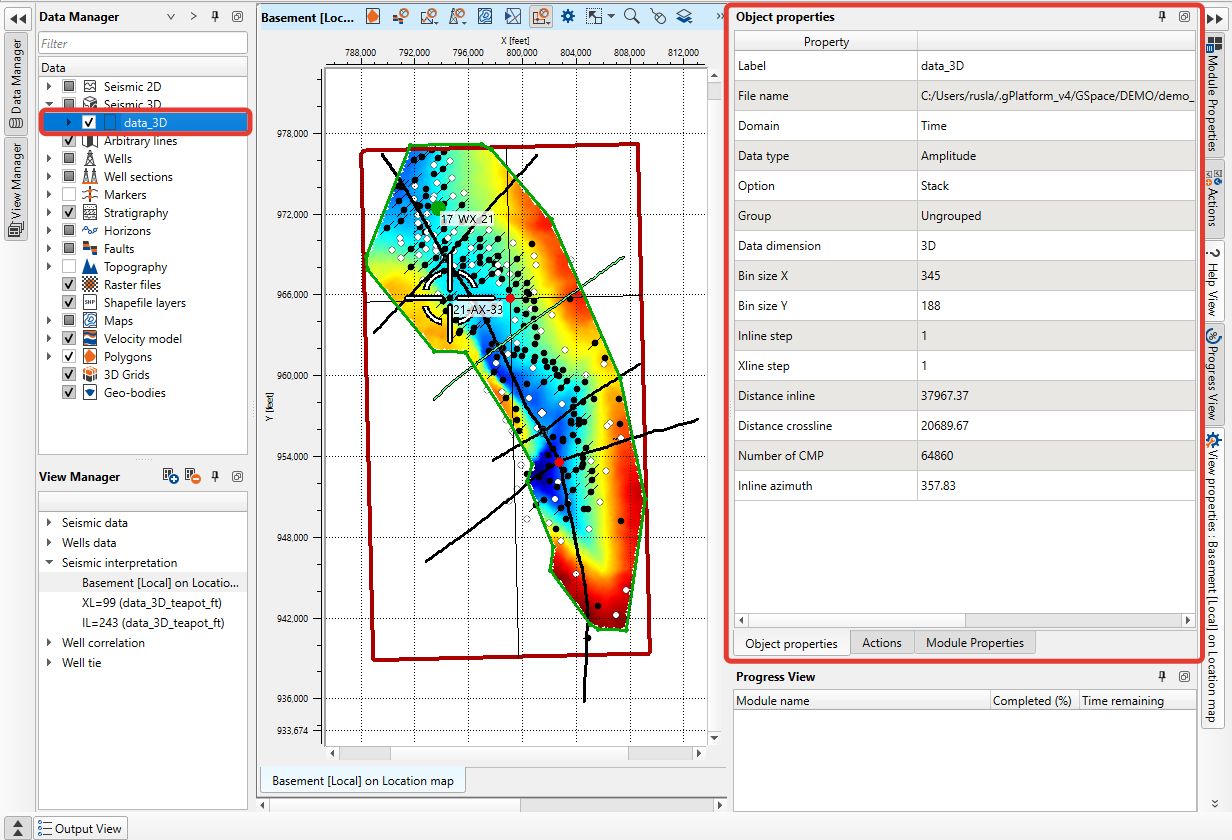The height and width of the screenshot is (840, 1232).
Task: Select the magnifier zoom tool
Action: [632, 16]
